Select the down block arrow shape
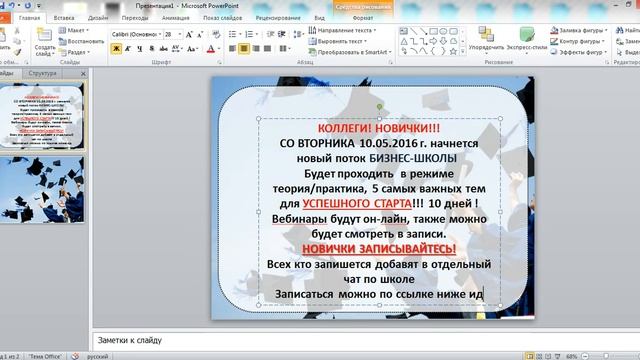Screen dimensions: 640x360 click(x=443, y=41)
